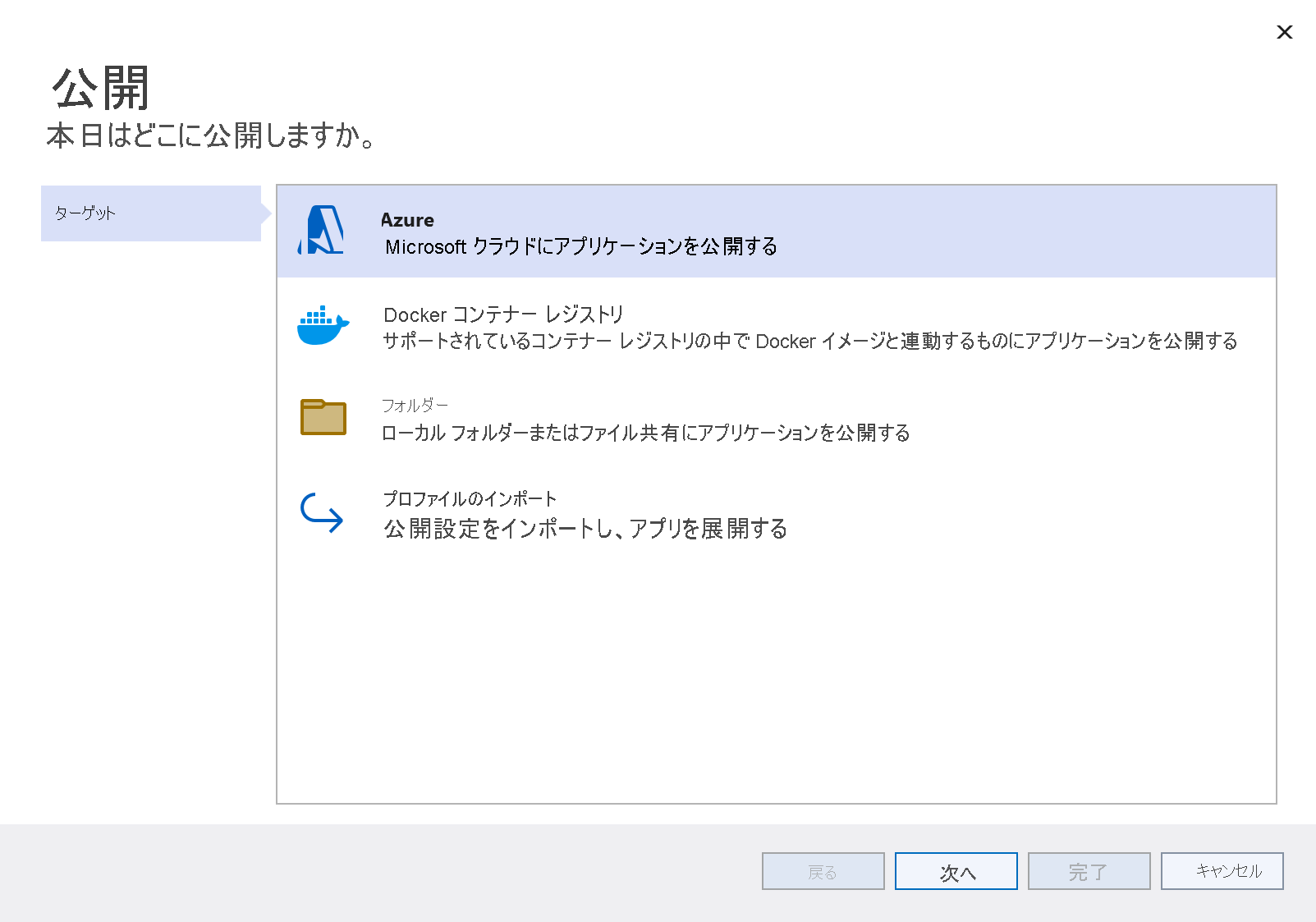Click the import profile arrow icon

click(322, 512)
